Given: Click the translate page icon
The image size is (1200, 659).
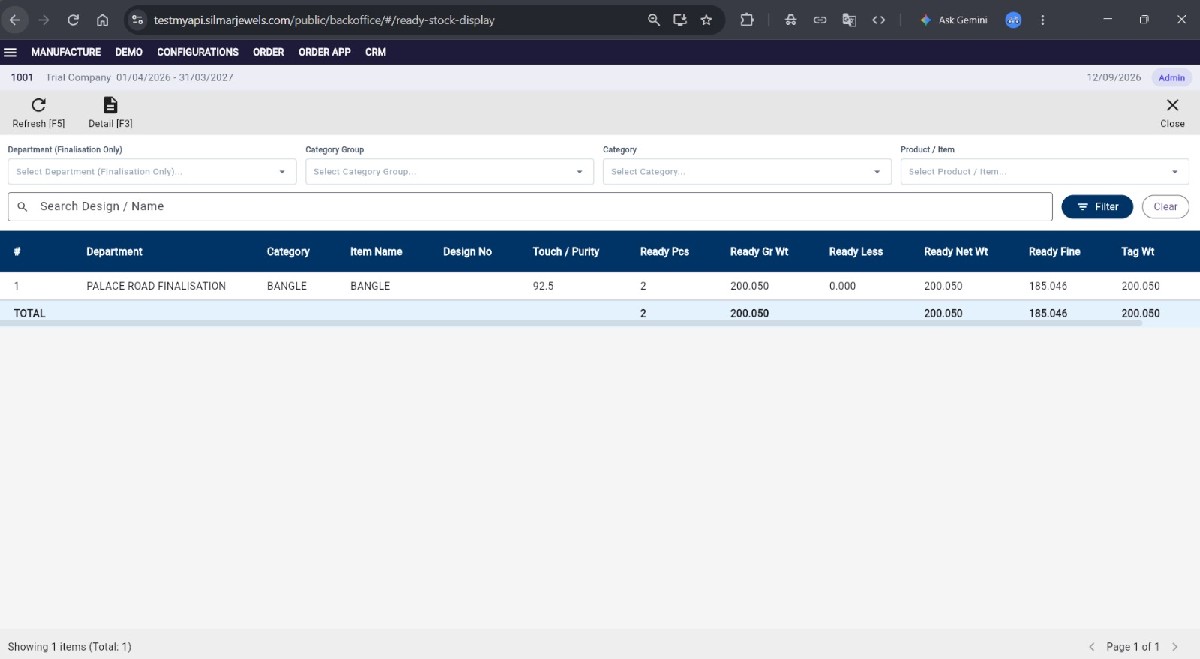Looking at the screenshot, I should [x=849, y=20].
